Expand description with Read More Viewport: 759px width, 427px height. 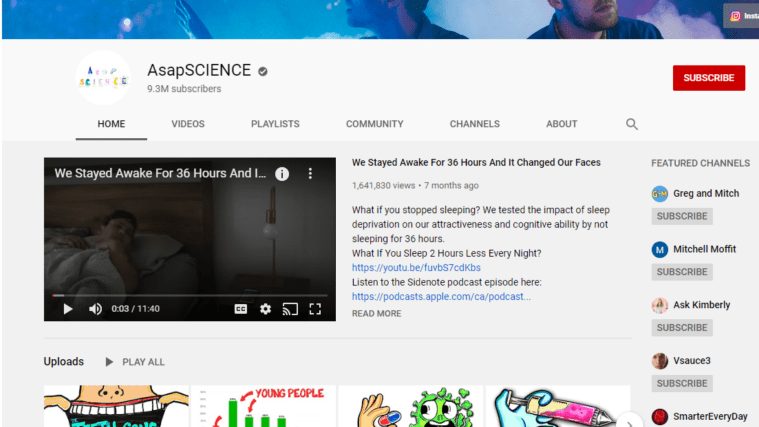[x=376, y=314]
